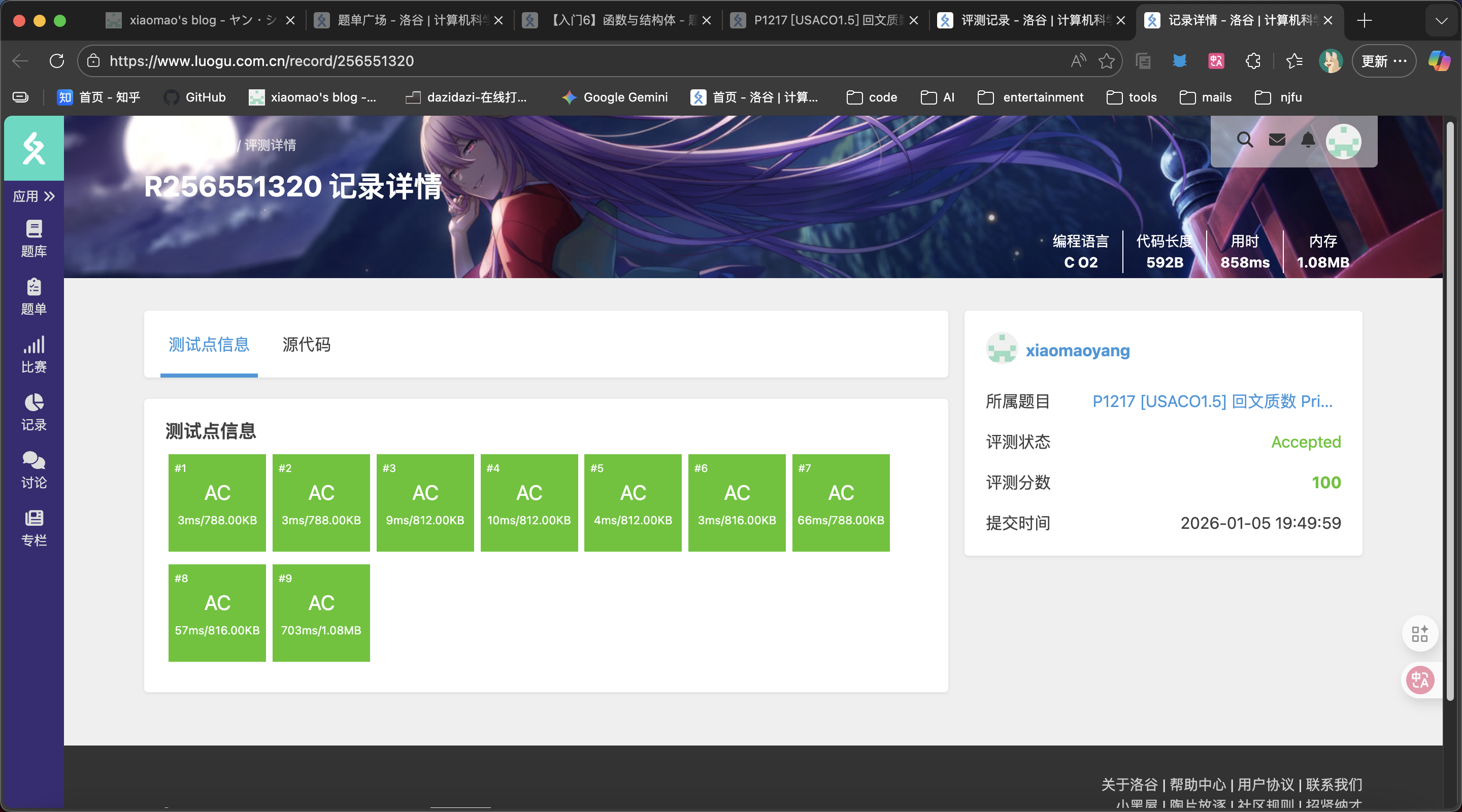
Task: Click the read aloud icon in address bar
Action: [1078, 61]
